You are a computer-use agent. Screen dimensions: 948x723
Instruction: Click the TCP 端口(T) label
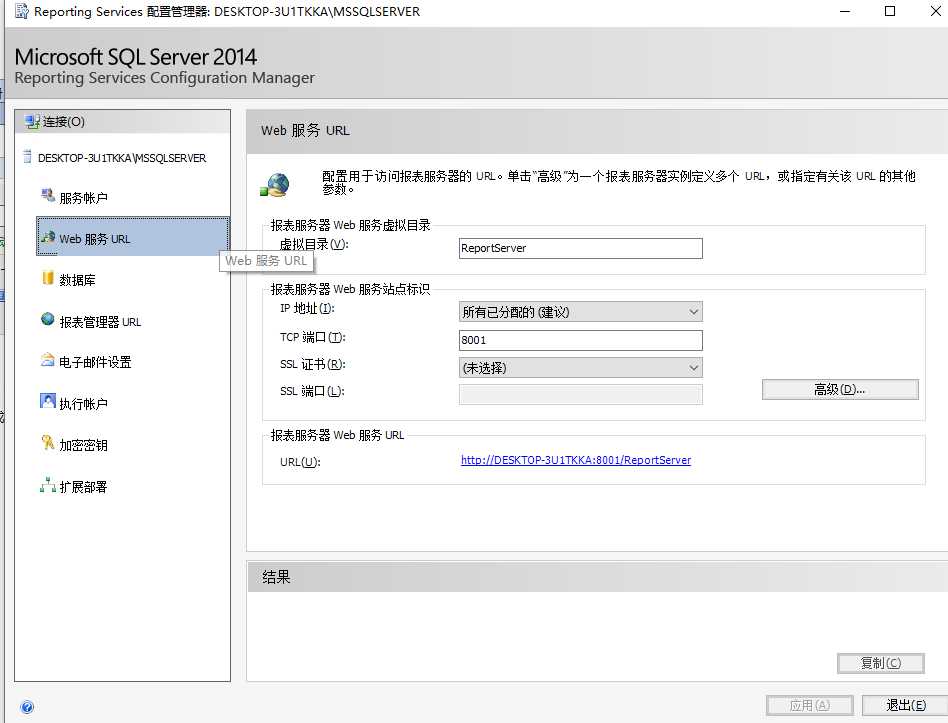313,337
